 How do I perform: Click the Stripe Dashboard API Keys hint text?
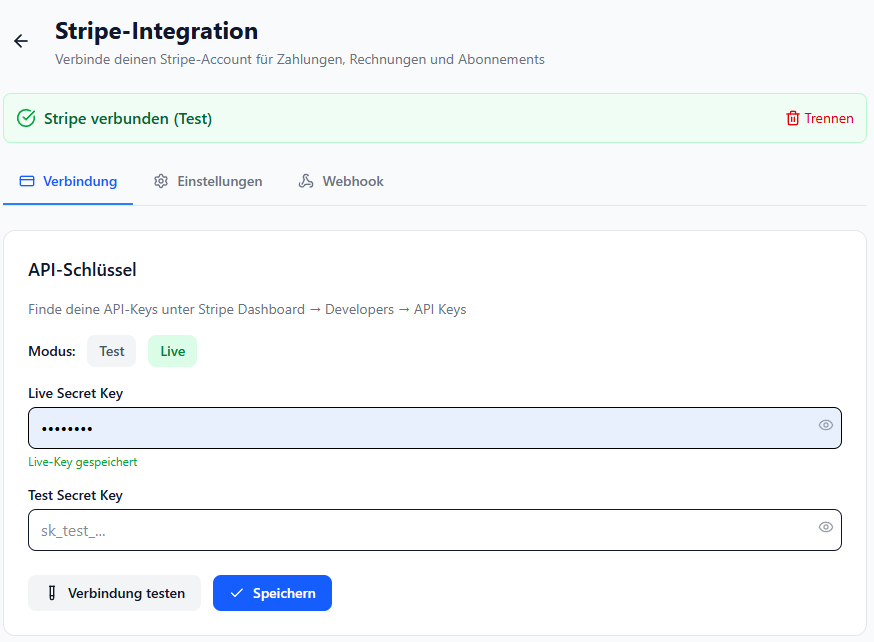click(x=247, y=309)
